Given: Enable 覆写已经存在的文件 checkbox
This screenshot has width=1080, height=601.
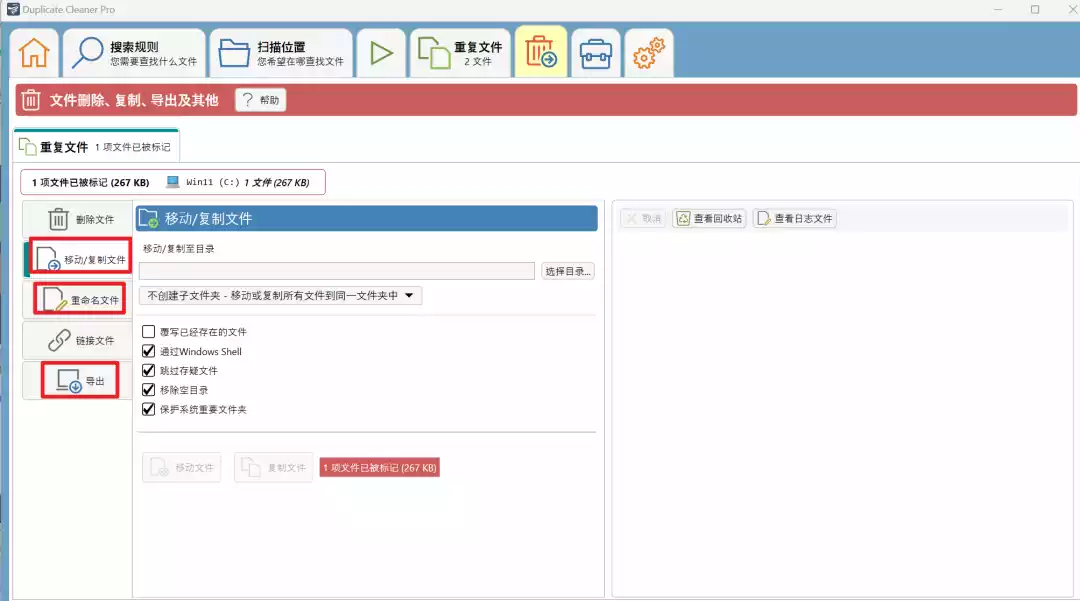Looking at the screenshot, I should [x=149, y=332].
